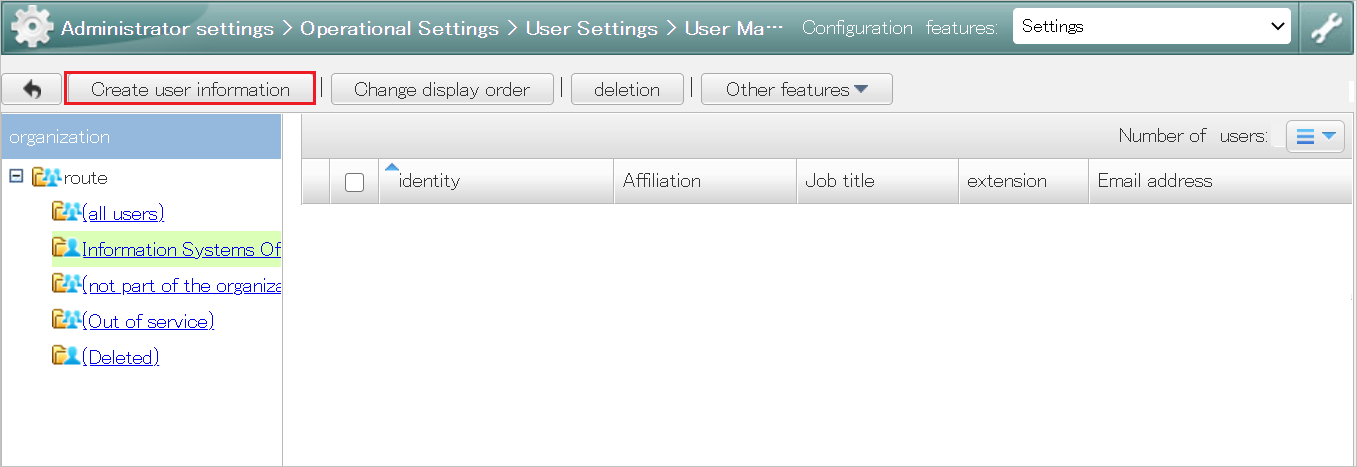1357x467 pixels.
Task: Open the Configuration features Settings dropdown
Action: coord(1153,27)
